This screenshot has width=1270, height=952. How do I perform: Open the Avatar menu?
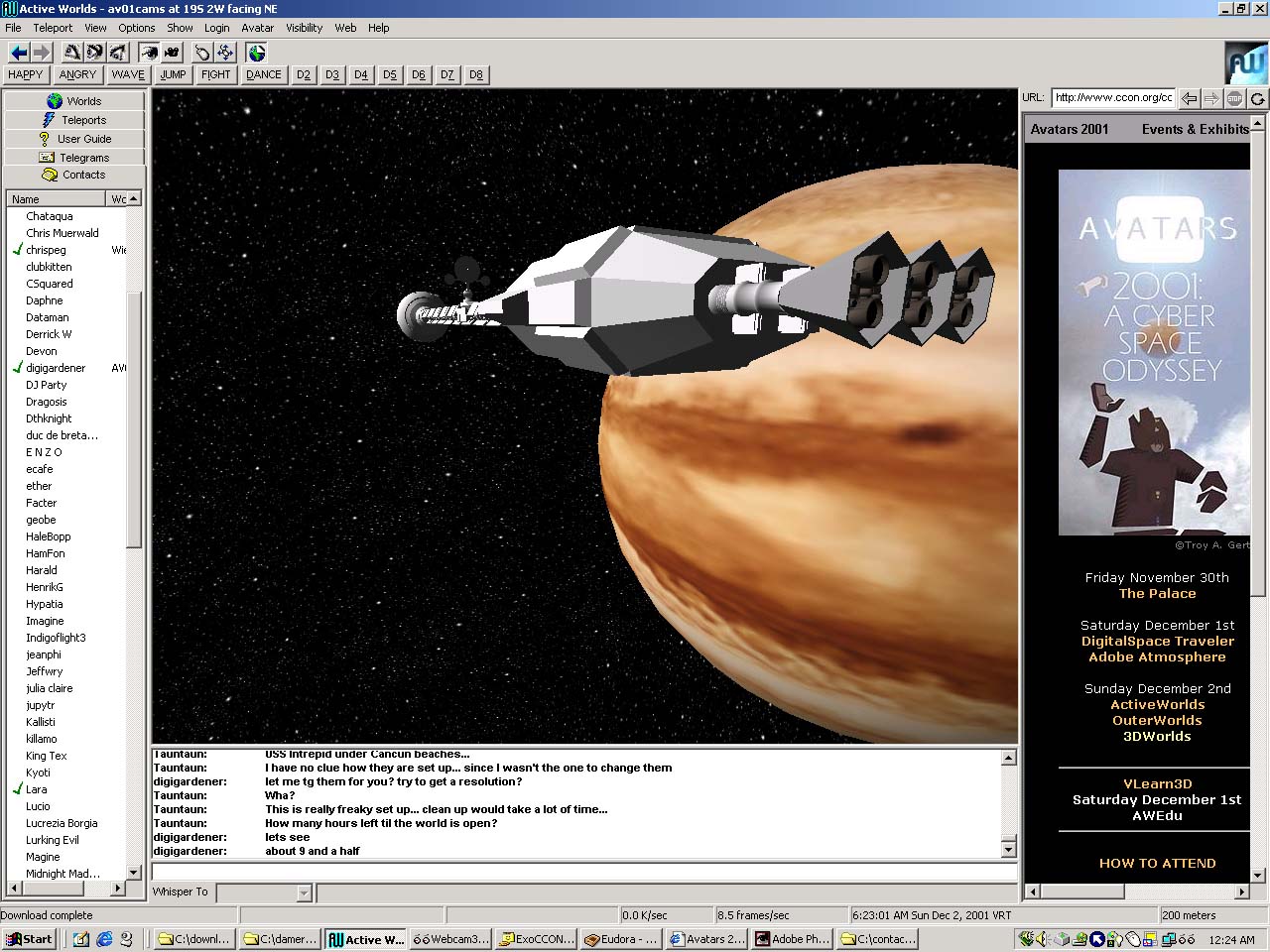[257, 28]
